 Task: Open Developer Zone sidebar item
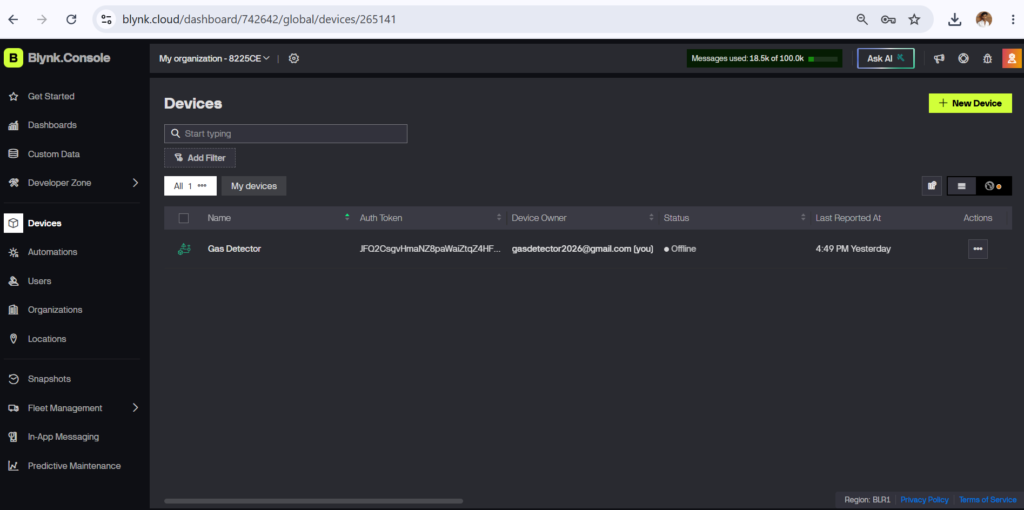[59, 183]
